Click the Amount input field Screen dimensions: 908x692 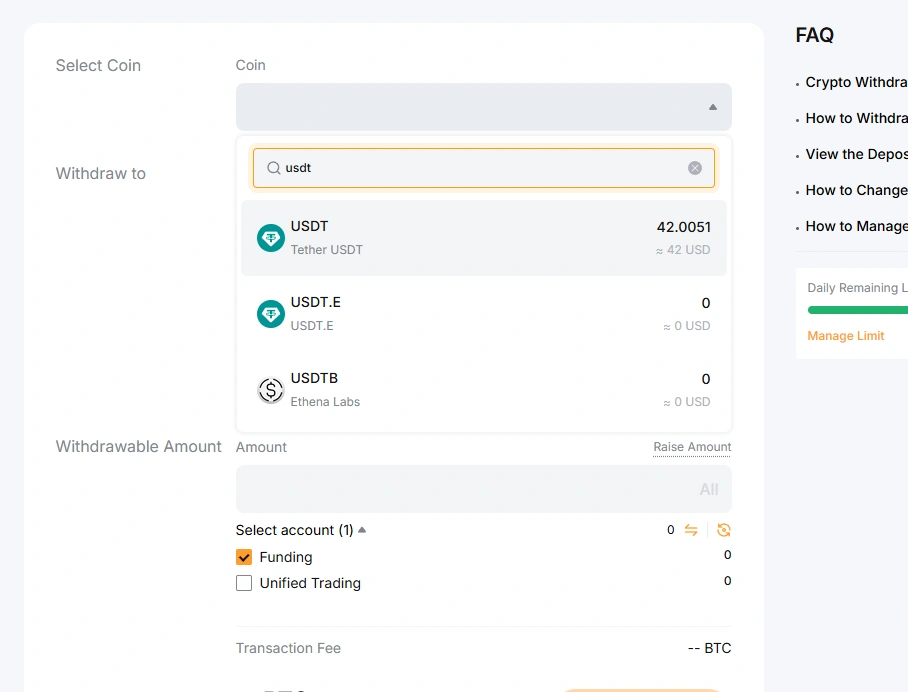(x=484, y=489)
